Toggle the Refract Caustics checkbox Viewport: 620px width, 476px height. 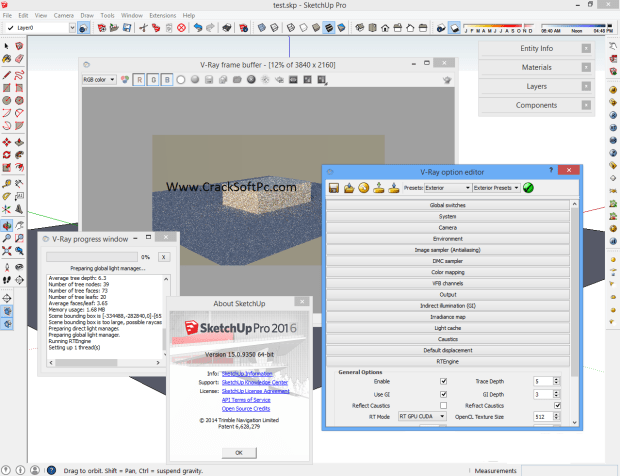pyautogui.click(x=557, y=405)
